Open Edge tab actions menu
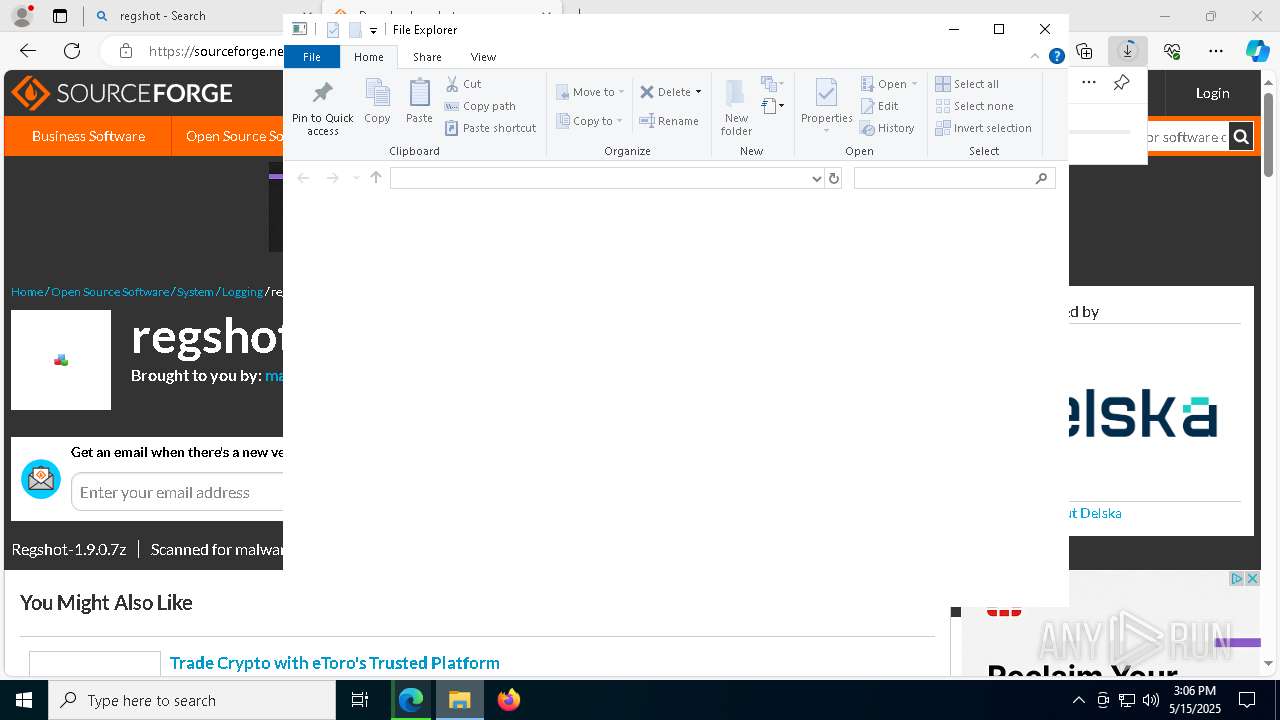The width and height of the screenshot is (1280, 720). [x=60, y=16]
